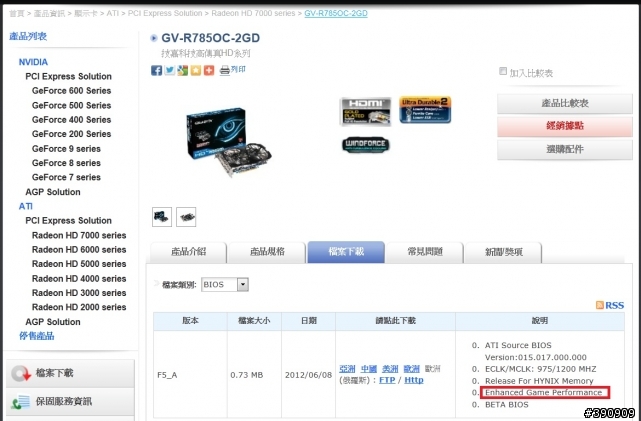Share the page via Twitter icon
The height and width of the screenshot is (421, 641).
point(170,70)
